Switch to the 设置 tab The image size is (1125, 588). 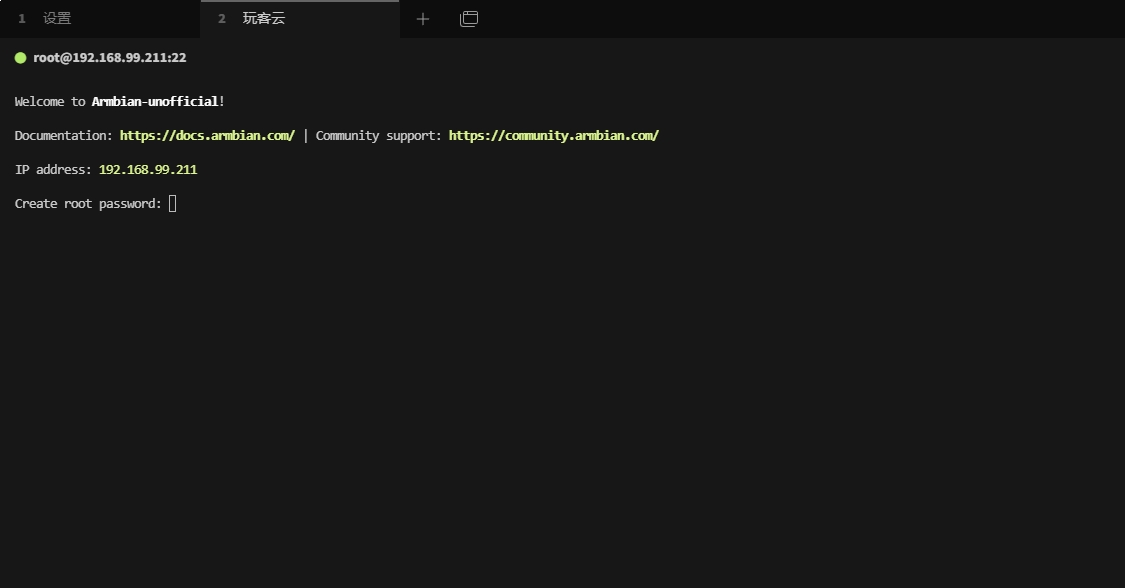(100, 19)
